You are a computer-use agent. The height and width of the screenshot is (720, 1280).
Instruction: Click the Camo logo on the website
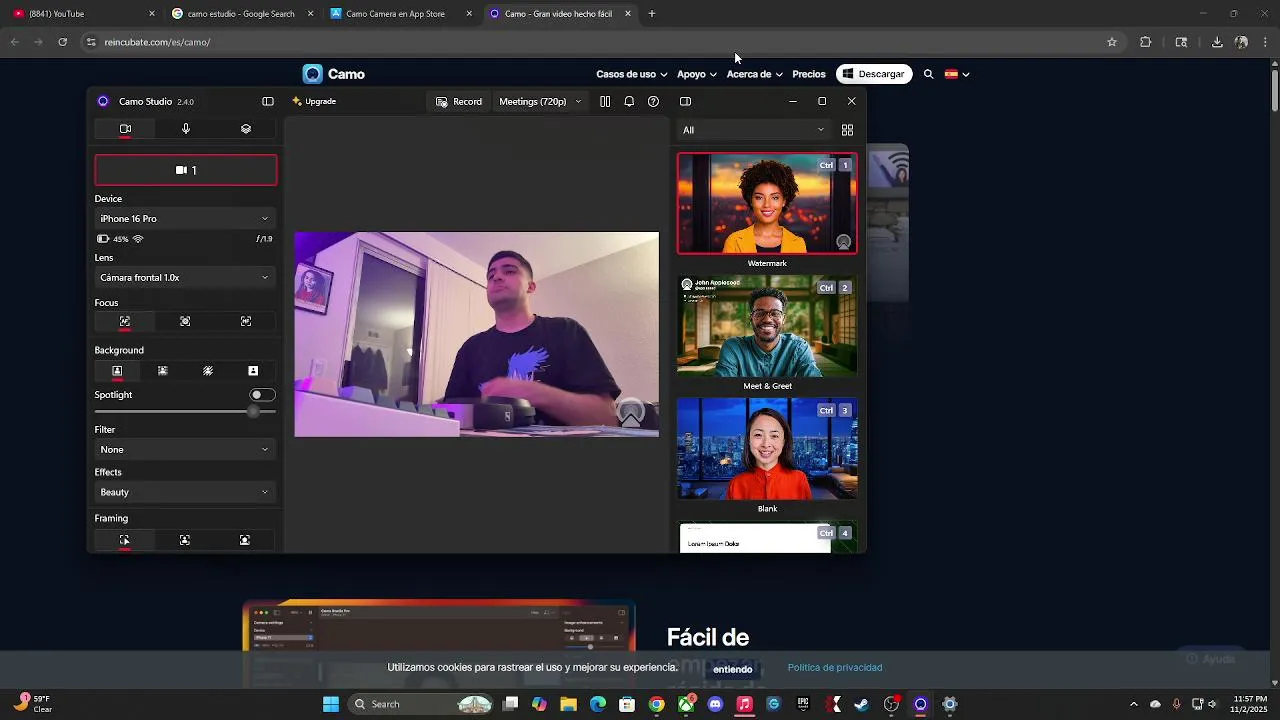(x=334, y=74)
